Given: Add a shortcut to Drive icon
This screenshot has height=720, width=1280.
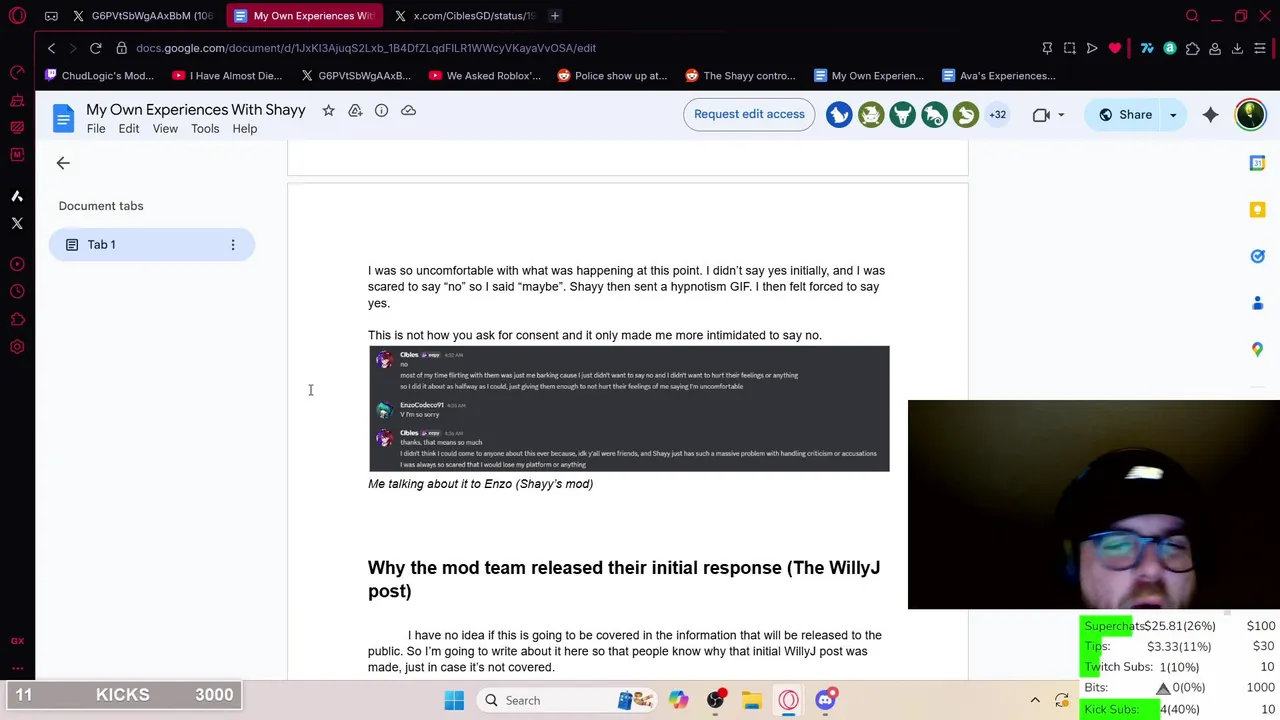Looking at the screenshot, I should pos(355,110).
